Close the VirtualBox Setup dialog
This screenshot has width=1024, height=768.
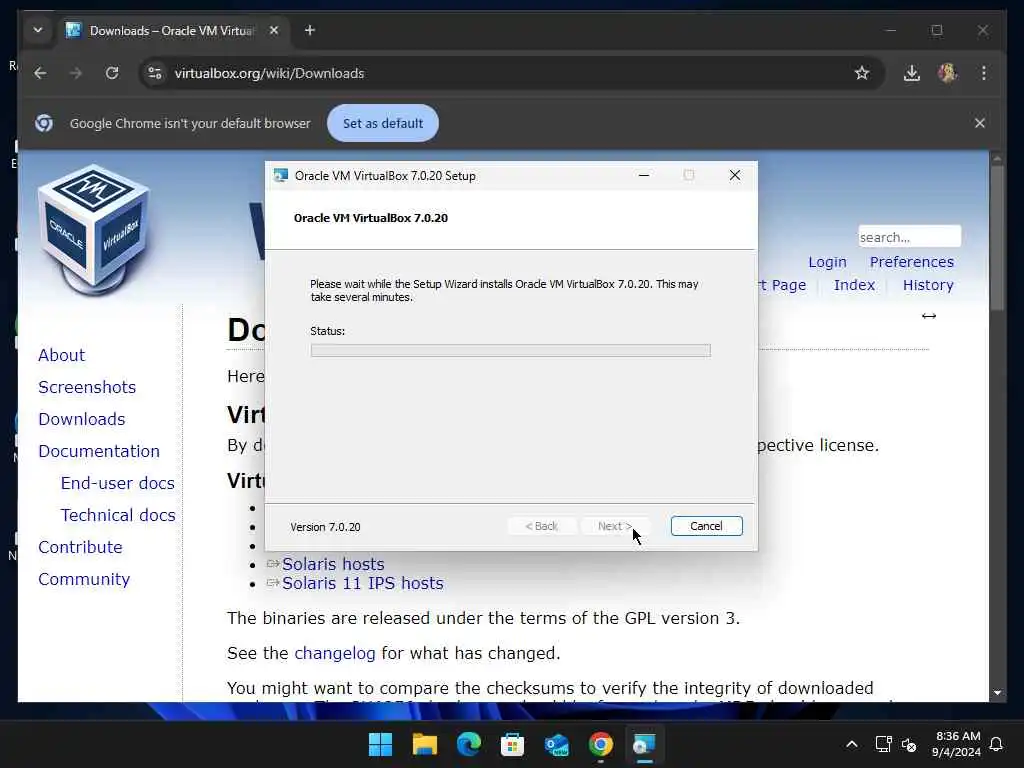735,175
